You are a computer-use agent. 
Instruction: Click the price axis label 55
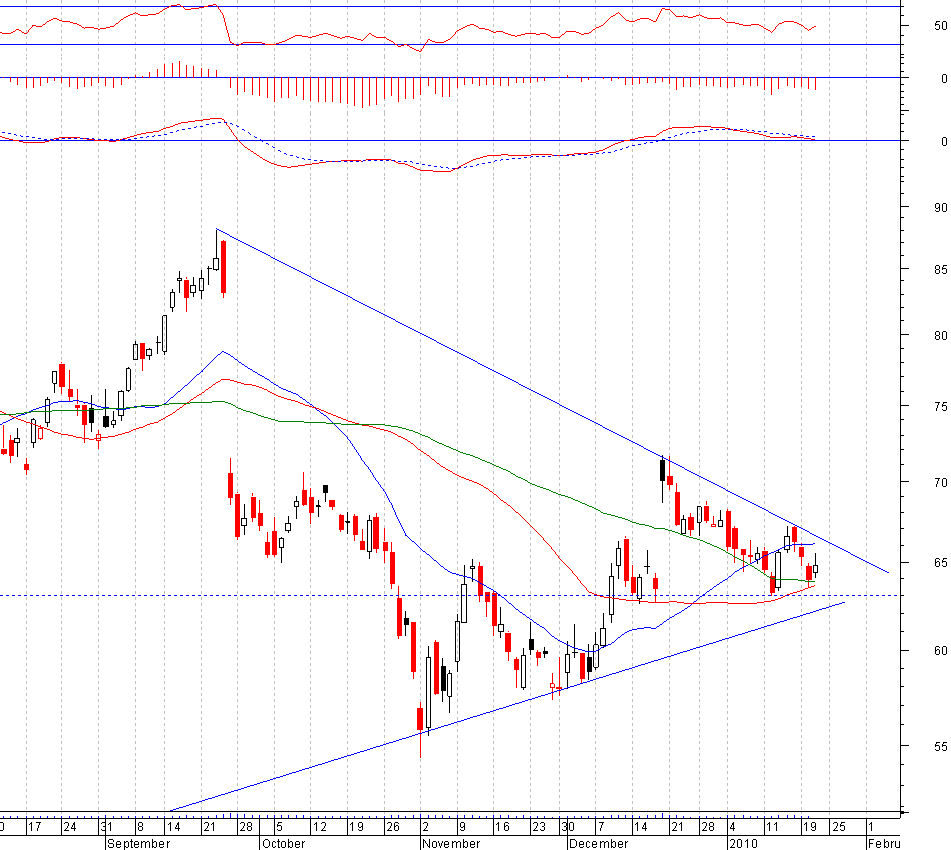940,746
